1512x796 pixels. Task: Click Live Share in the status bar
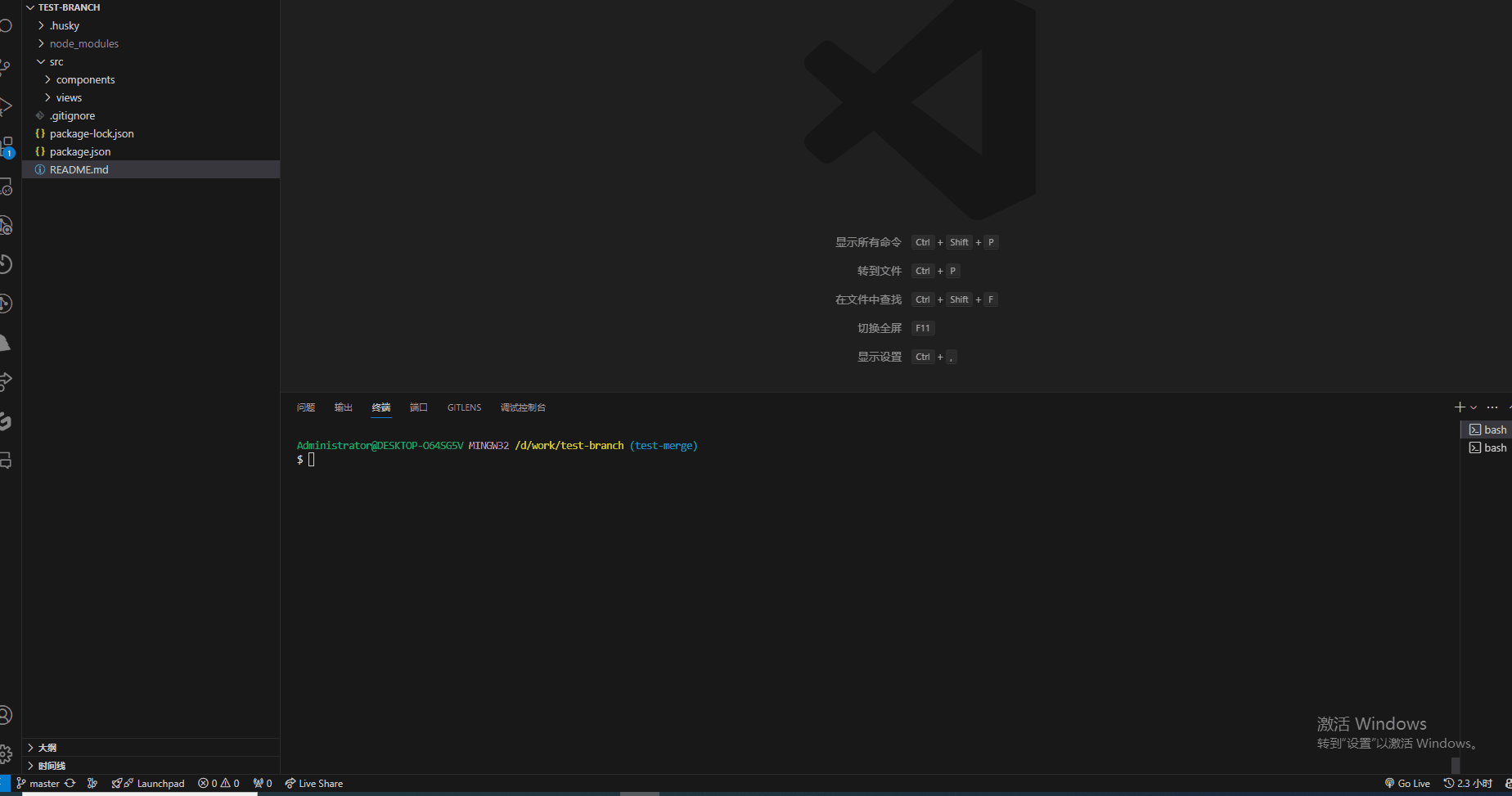tap(314, 783)
